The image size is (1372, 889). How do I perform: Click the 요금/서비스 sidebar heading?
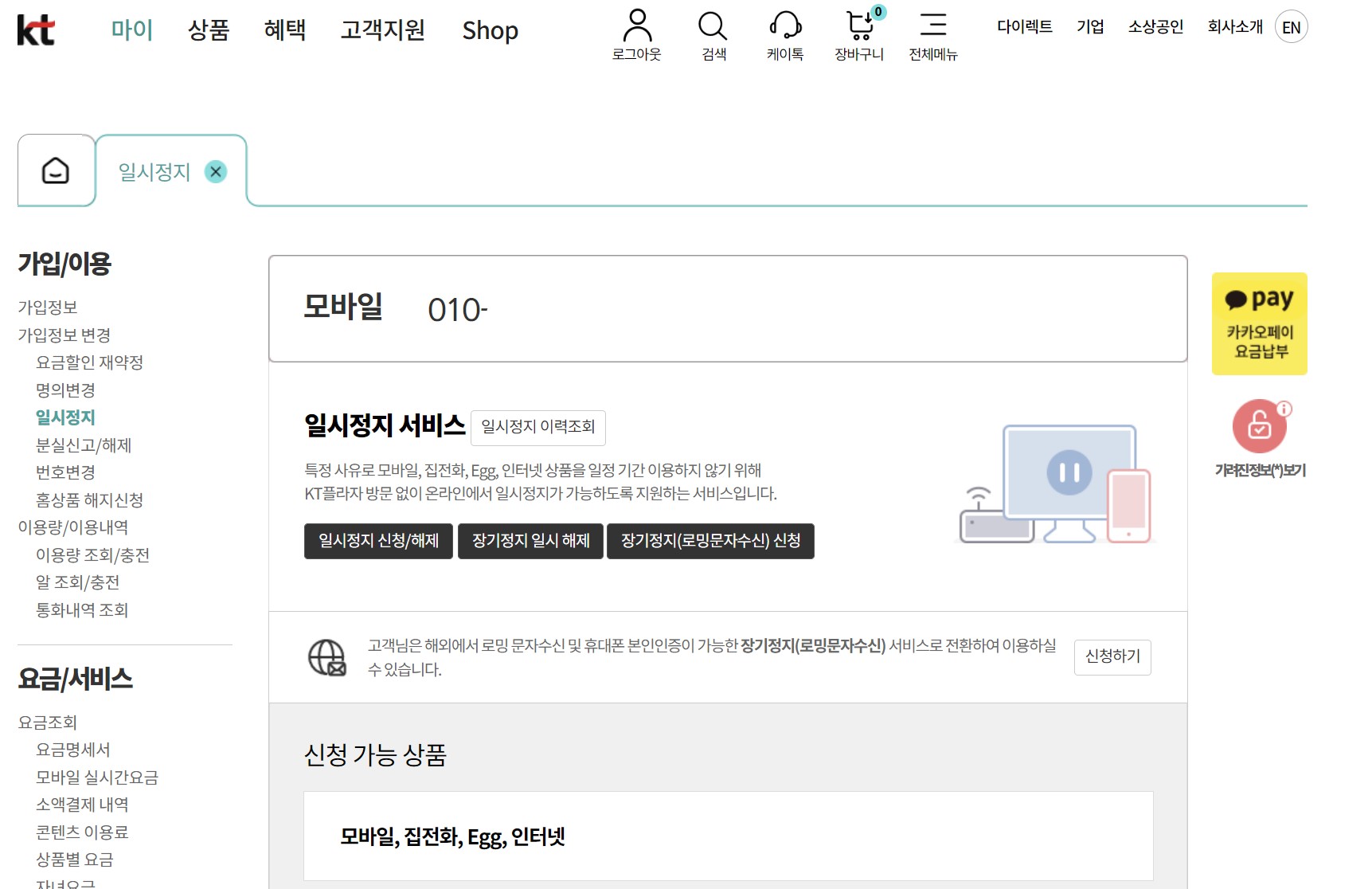pyautogui.click(x=76, y=679)
